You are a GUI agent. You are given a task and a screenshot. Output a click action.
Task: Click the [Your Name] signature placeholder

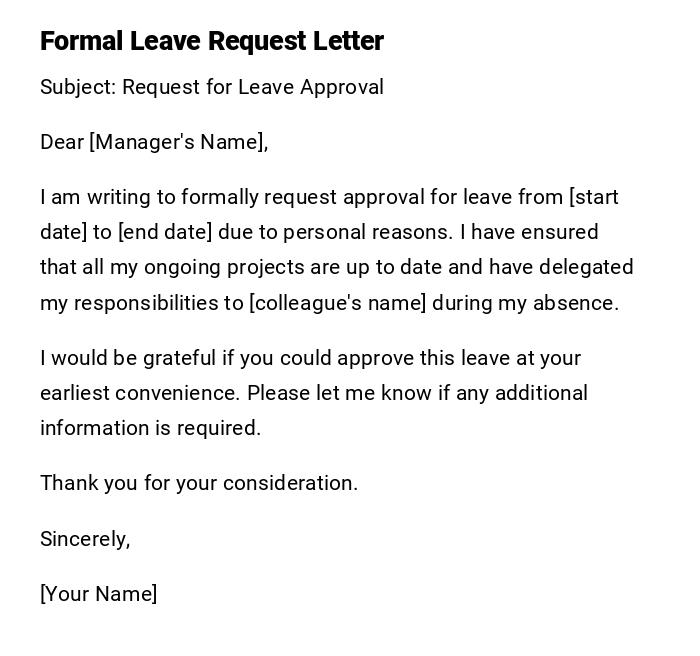[x=99, y=594]
